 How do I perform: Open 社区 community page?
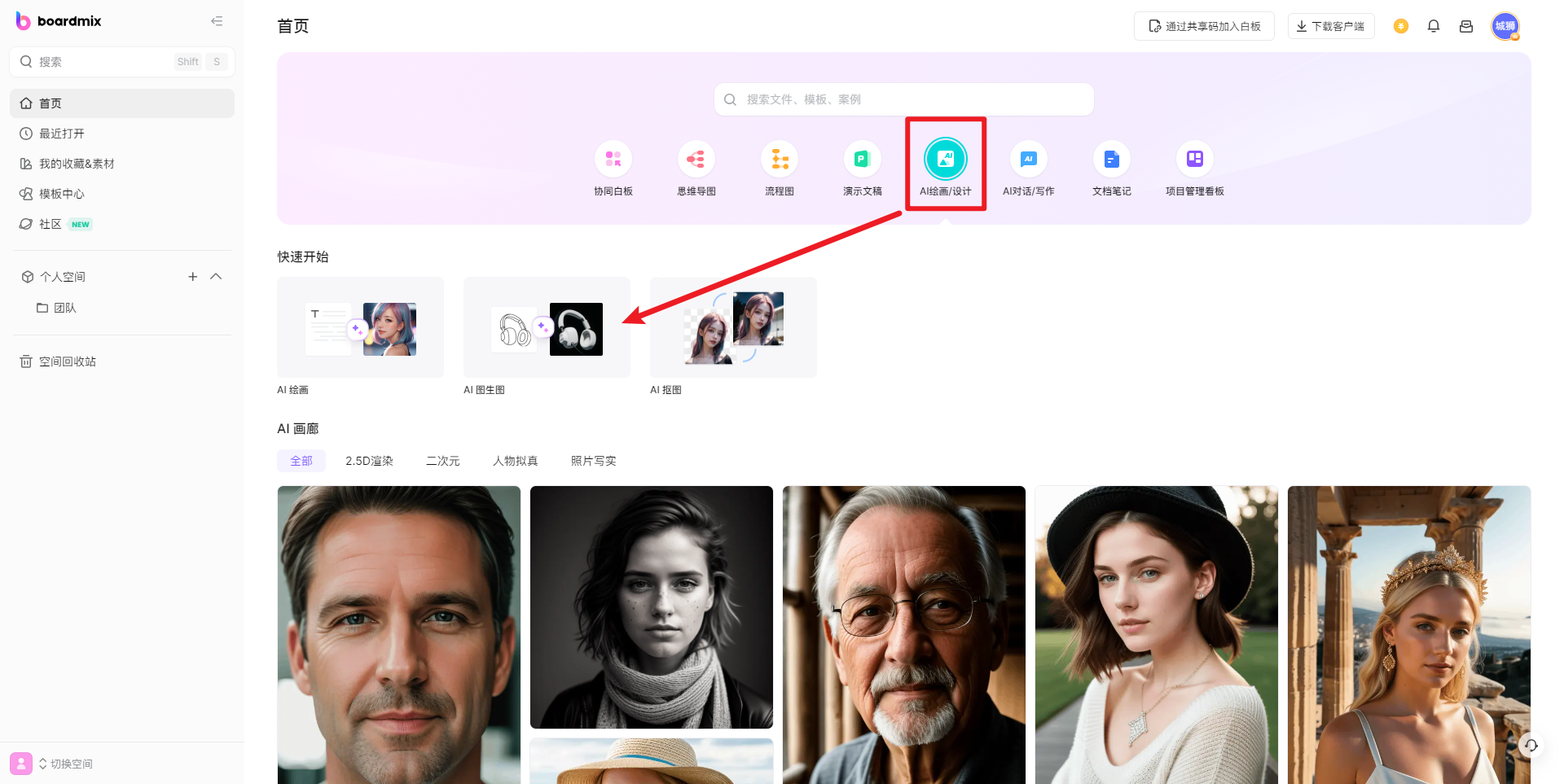(122, 224)
